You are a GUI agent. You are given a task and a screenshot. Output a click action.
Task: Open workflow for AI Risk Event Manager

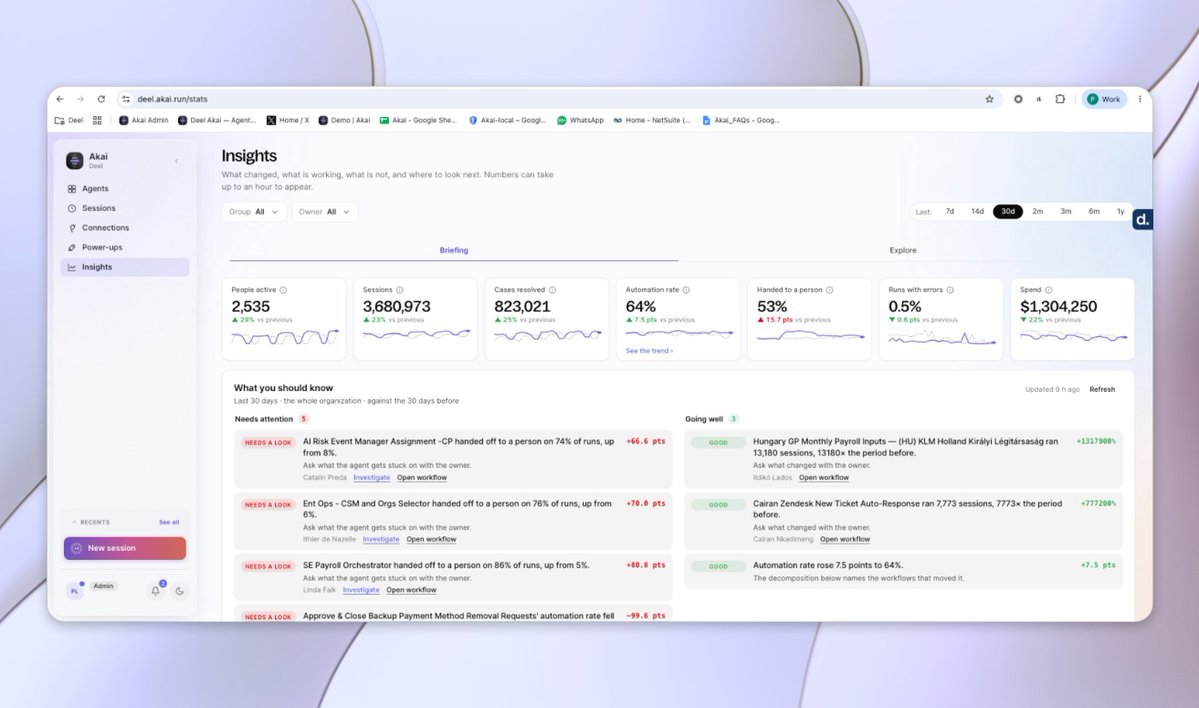point(422,477)
